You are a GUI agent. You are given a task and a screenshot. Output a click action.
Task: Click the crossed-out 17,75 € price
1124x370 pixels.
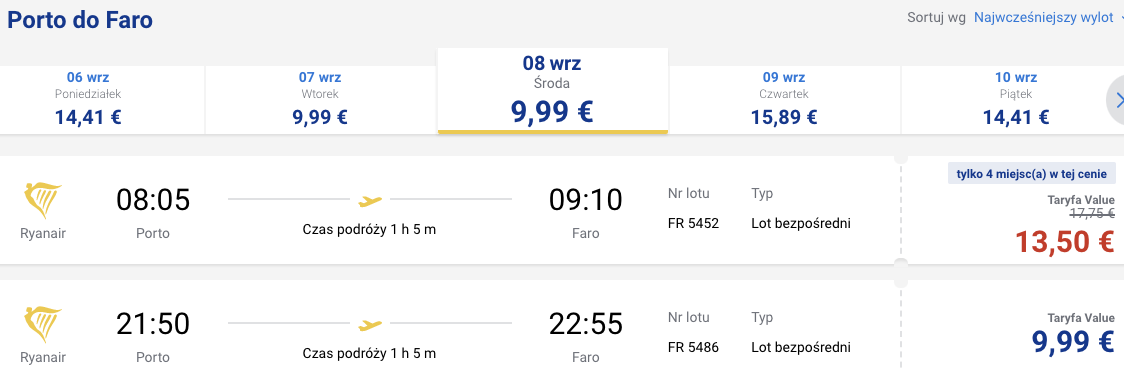pyautogui.click(x=1092, y=213)
